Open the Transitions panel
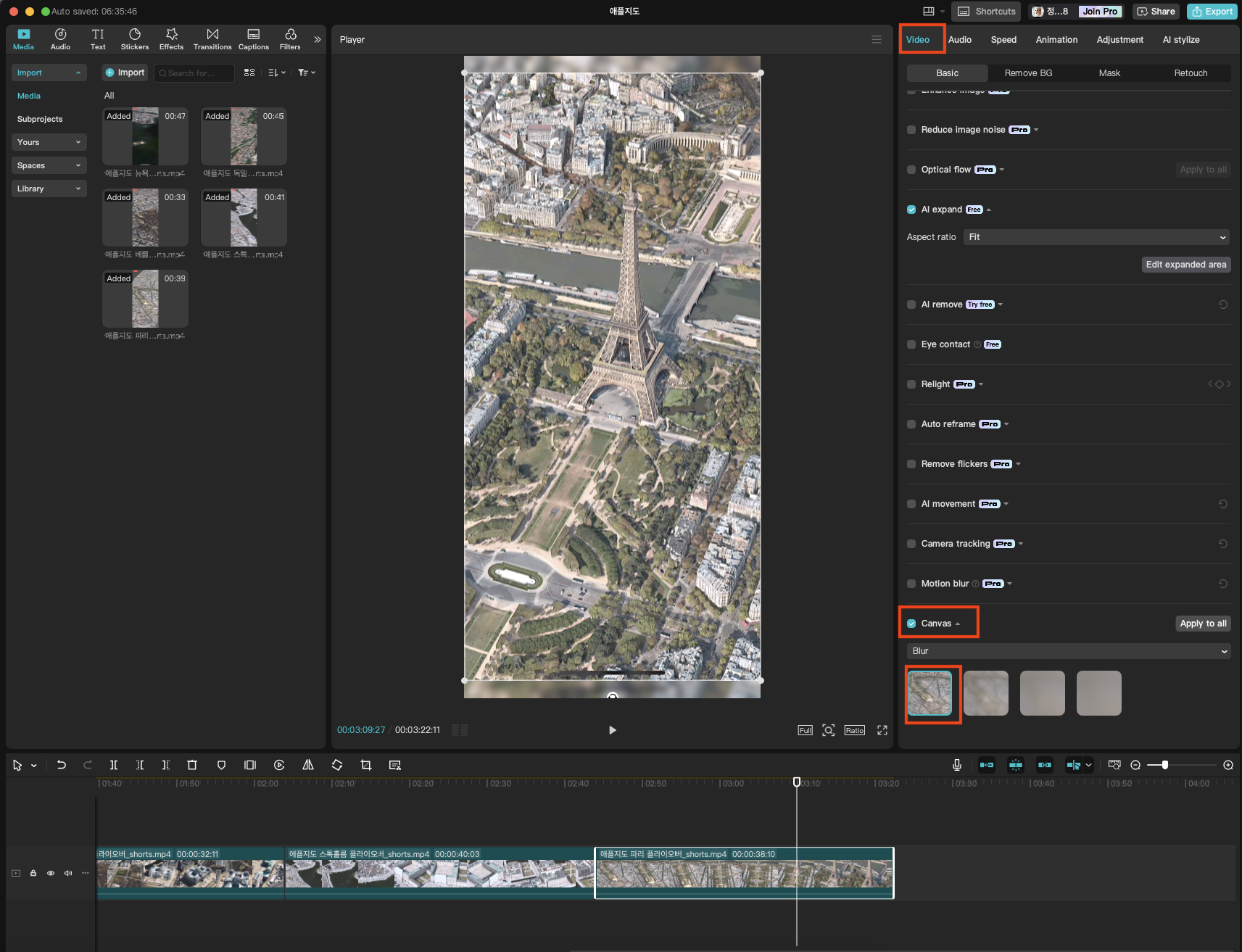Screen dimensions: 1242x952 click(212, 39)
